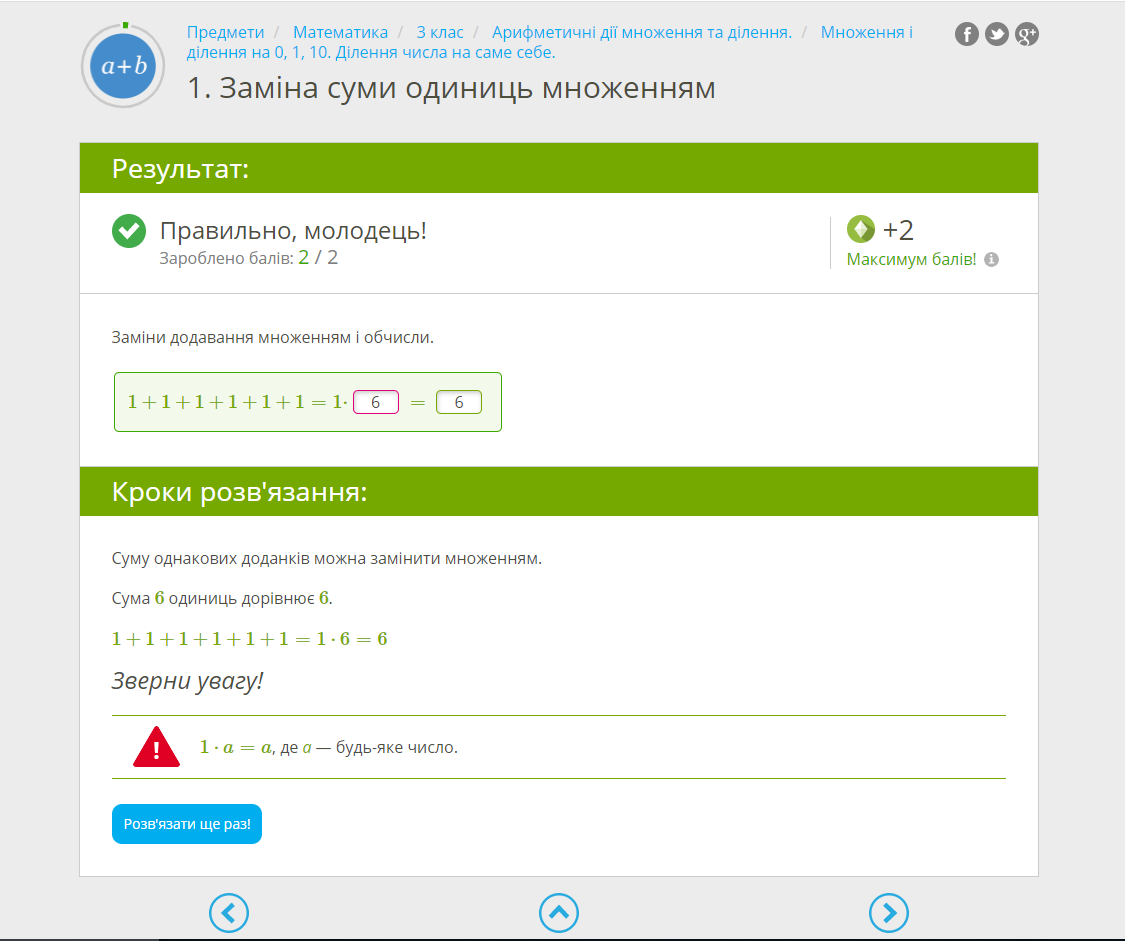Click the a+b subject logo icon
The width and height of the screenshot is (1125, 941).
point(124,66)
